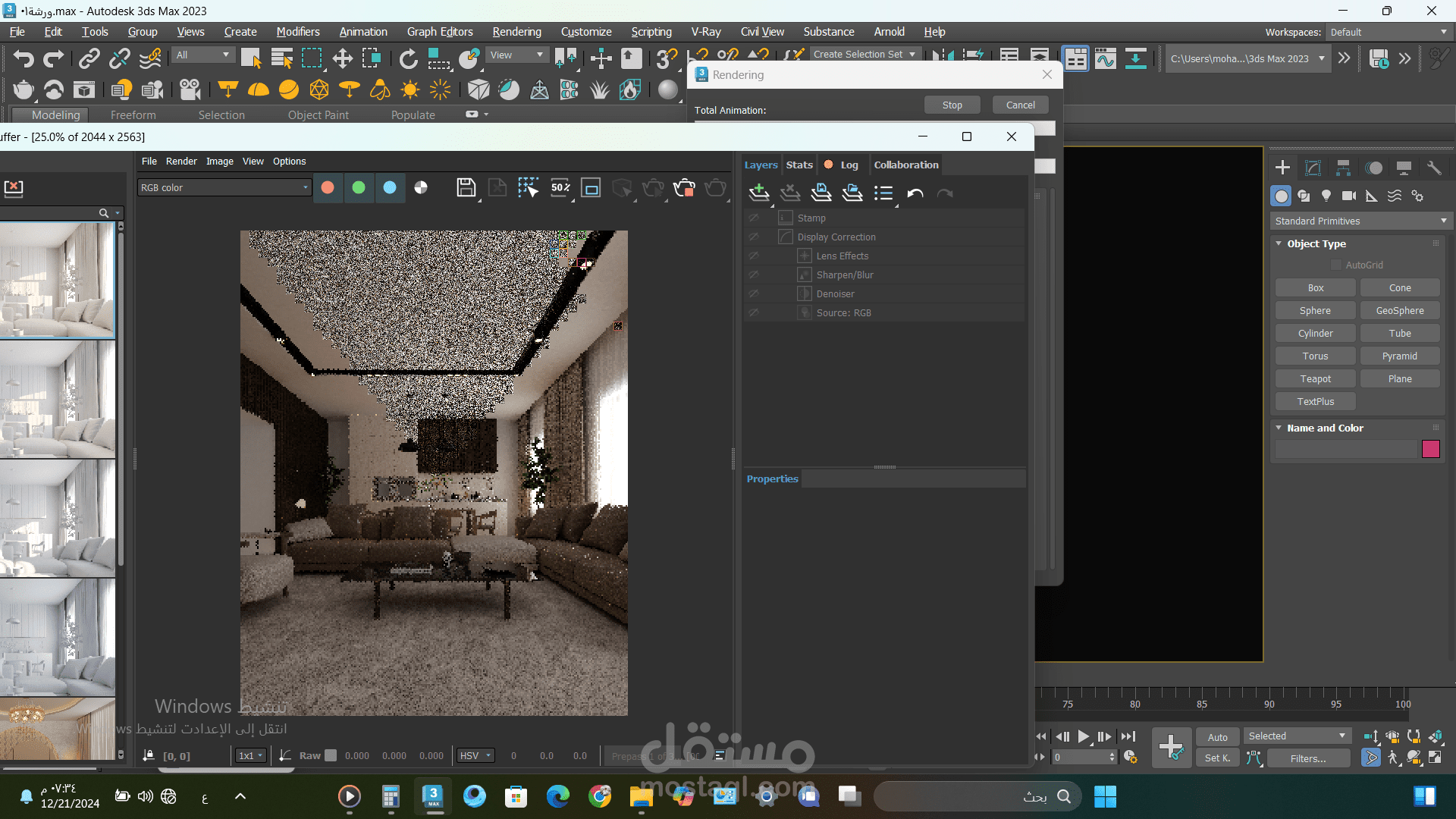Click the Rectangular Selection Region icon
This screenshot has height=819, width=1456.
point(311,58)
